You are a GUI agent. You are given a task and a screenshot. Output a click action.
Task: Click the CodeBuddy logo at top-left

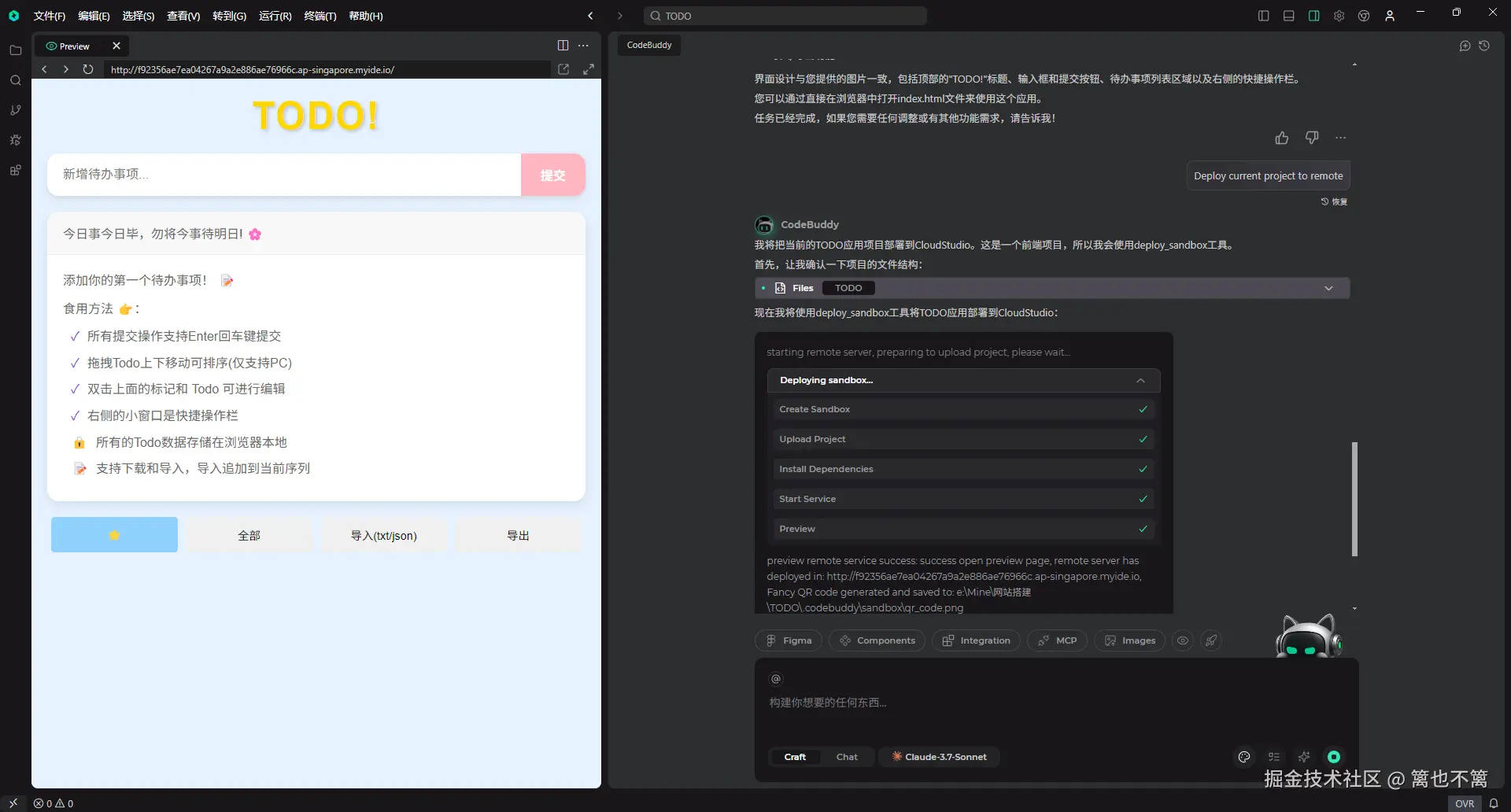(x=13, y=16)
